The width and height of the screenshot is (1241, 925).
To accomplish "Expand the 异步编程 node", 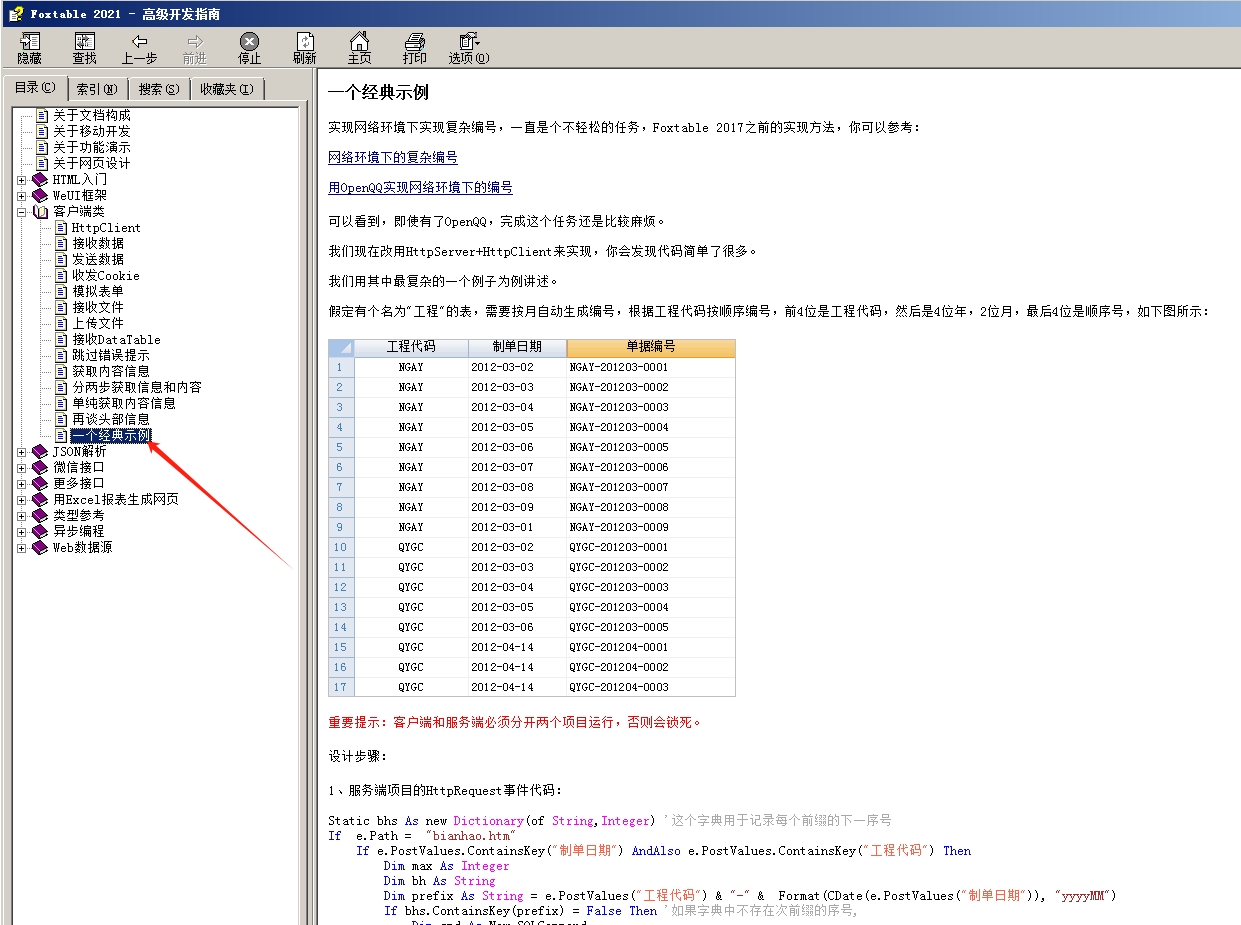I will click(x=22, y=532).
